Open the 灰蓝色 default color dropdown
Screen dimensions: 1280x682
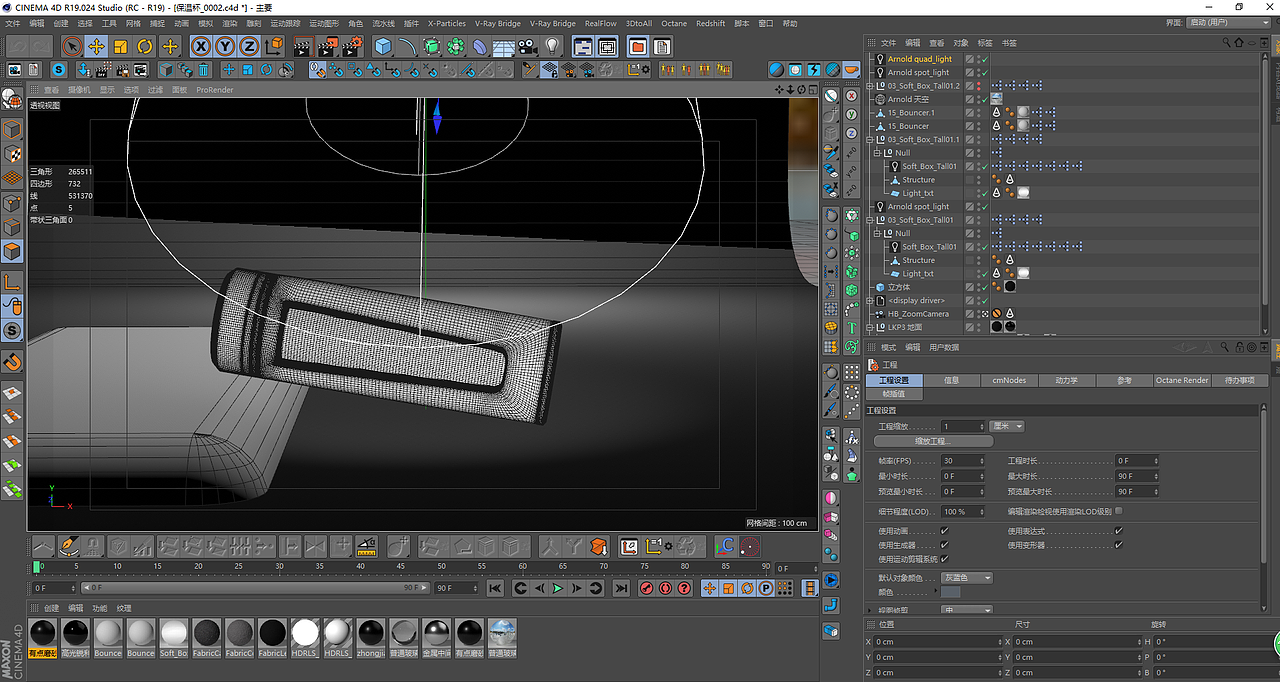click(x=967, y=578)
